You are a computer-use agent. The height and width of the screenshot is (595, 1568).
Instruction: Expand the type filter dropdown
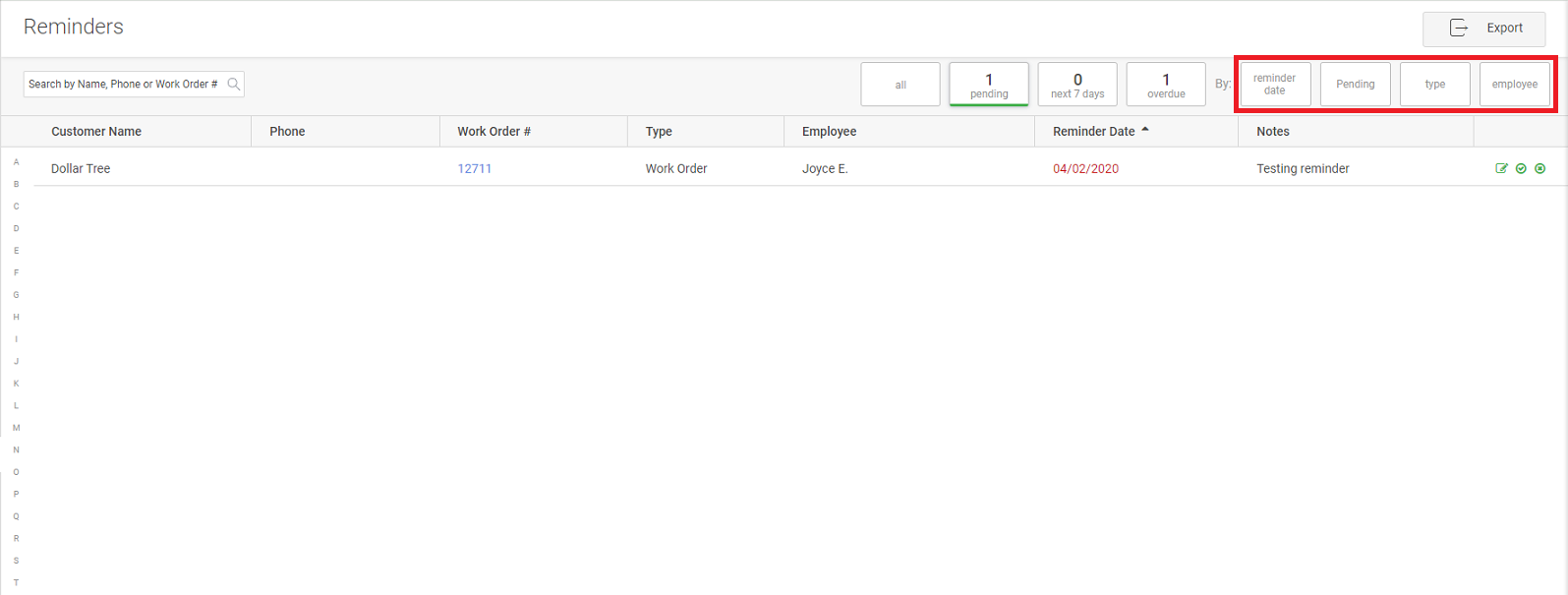point(1435,85)
